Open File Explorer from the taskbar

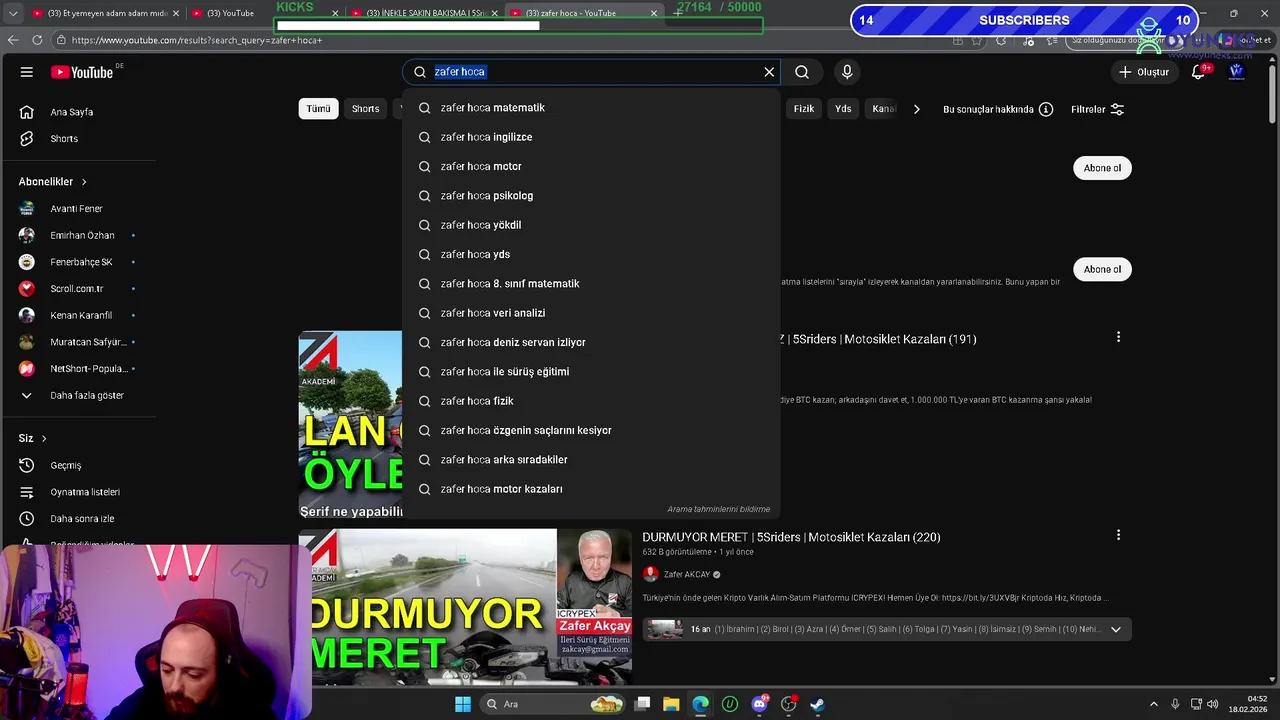[x=671, y=704]
